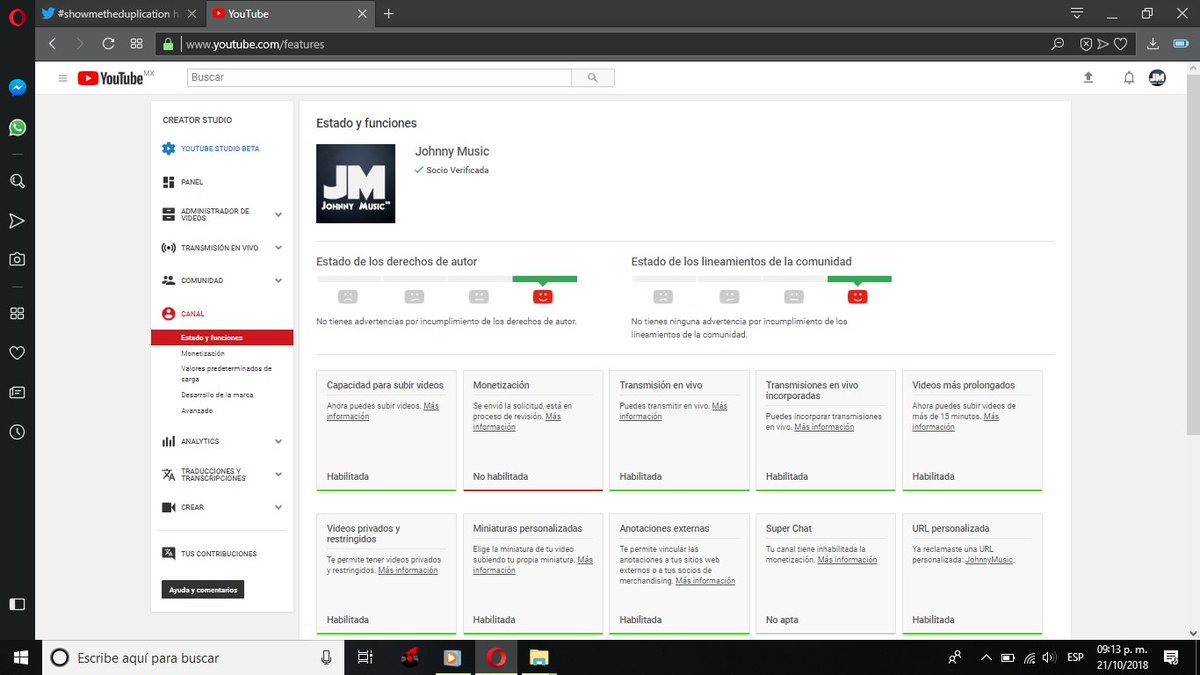
Task: Open a new browser tab
Action: point(389,14)
